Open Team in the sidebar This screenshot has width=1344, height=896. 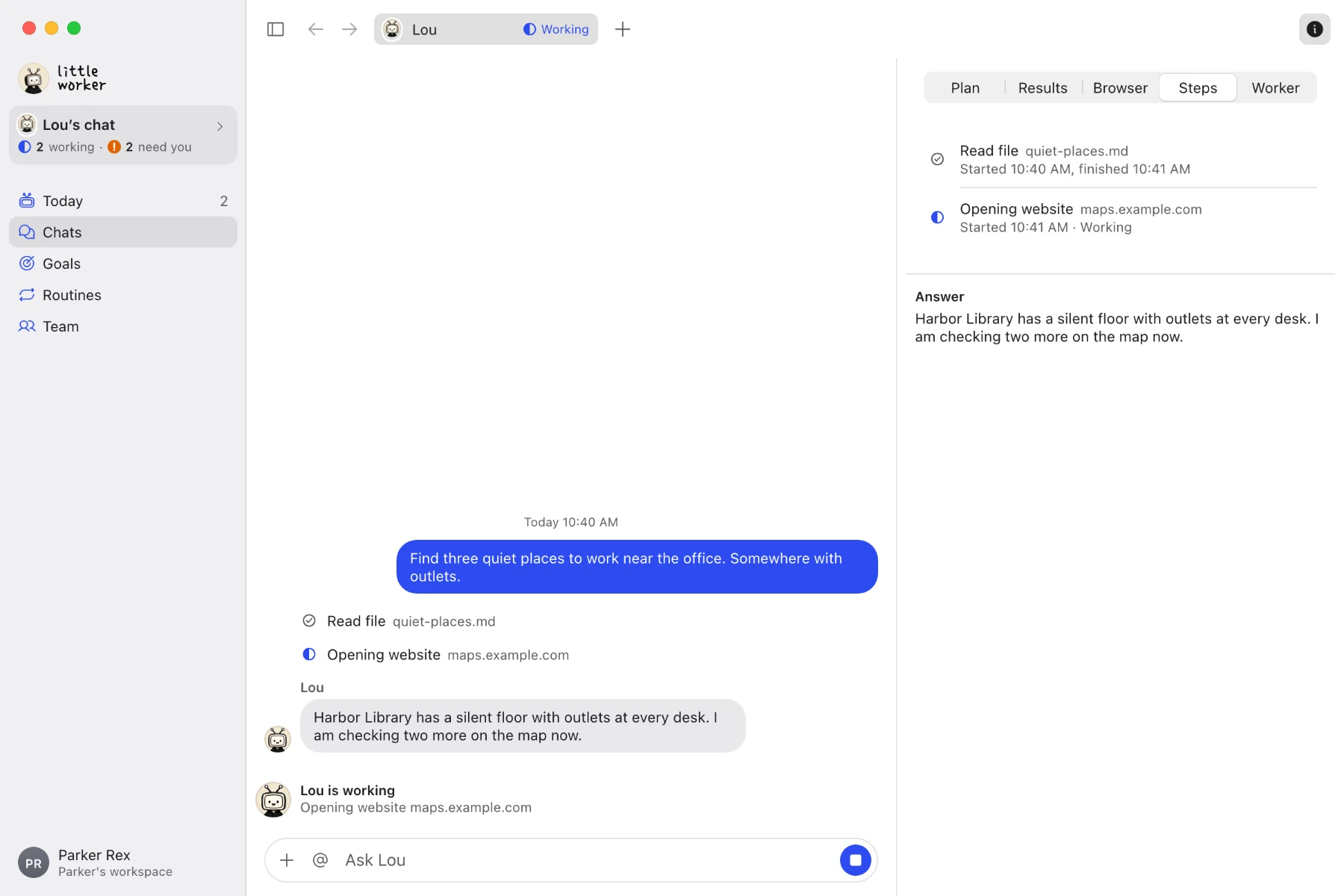[x=123, y=326]
